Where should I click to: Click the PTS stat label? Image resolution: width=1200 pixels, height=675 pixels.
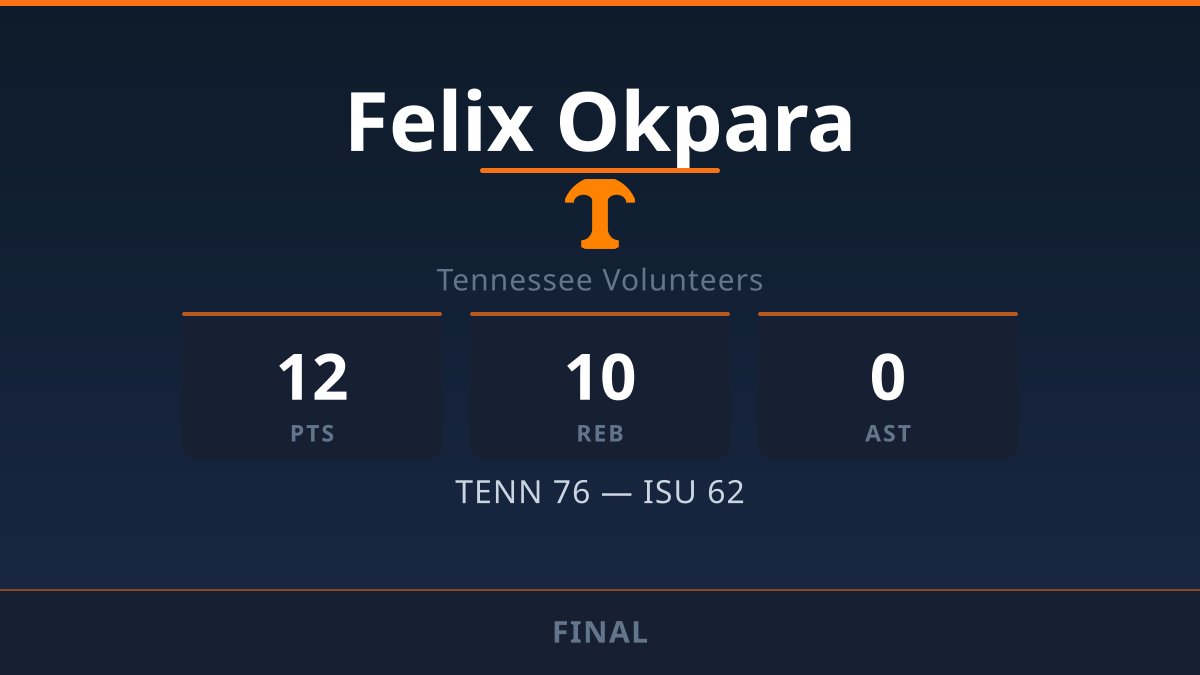pyautogui.click(x=312, y=434)
